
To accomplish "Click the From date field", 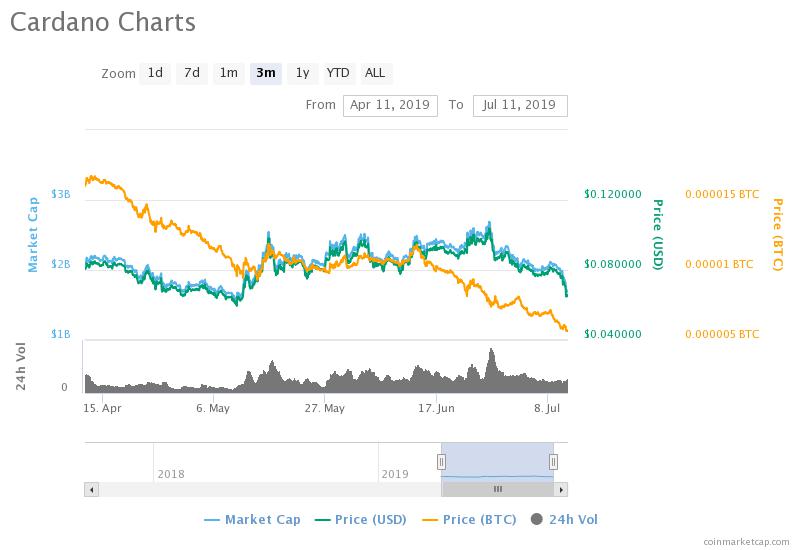I will [x=390, y=105].
